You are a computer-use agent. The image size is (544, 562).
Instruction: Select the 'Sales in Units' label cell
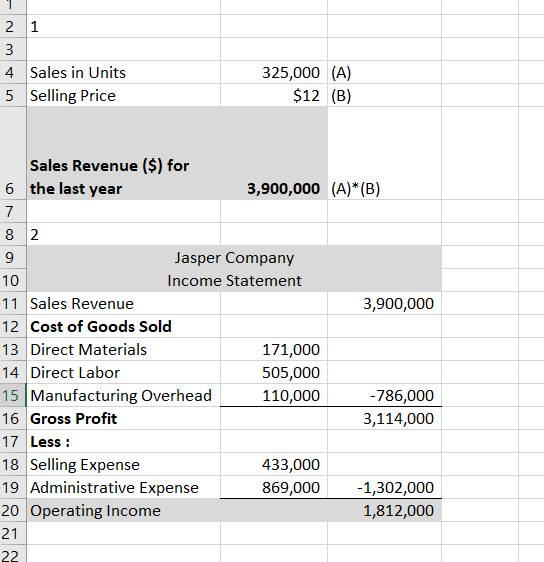point(124,72)
